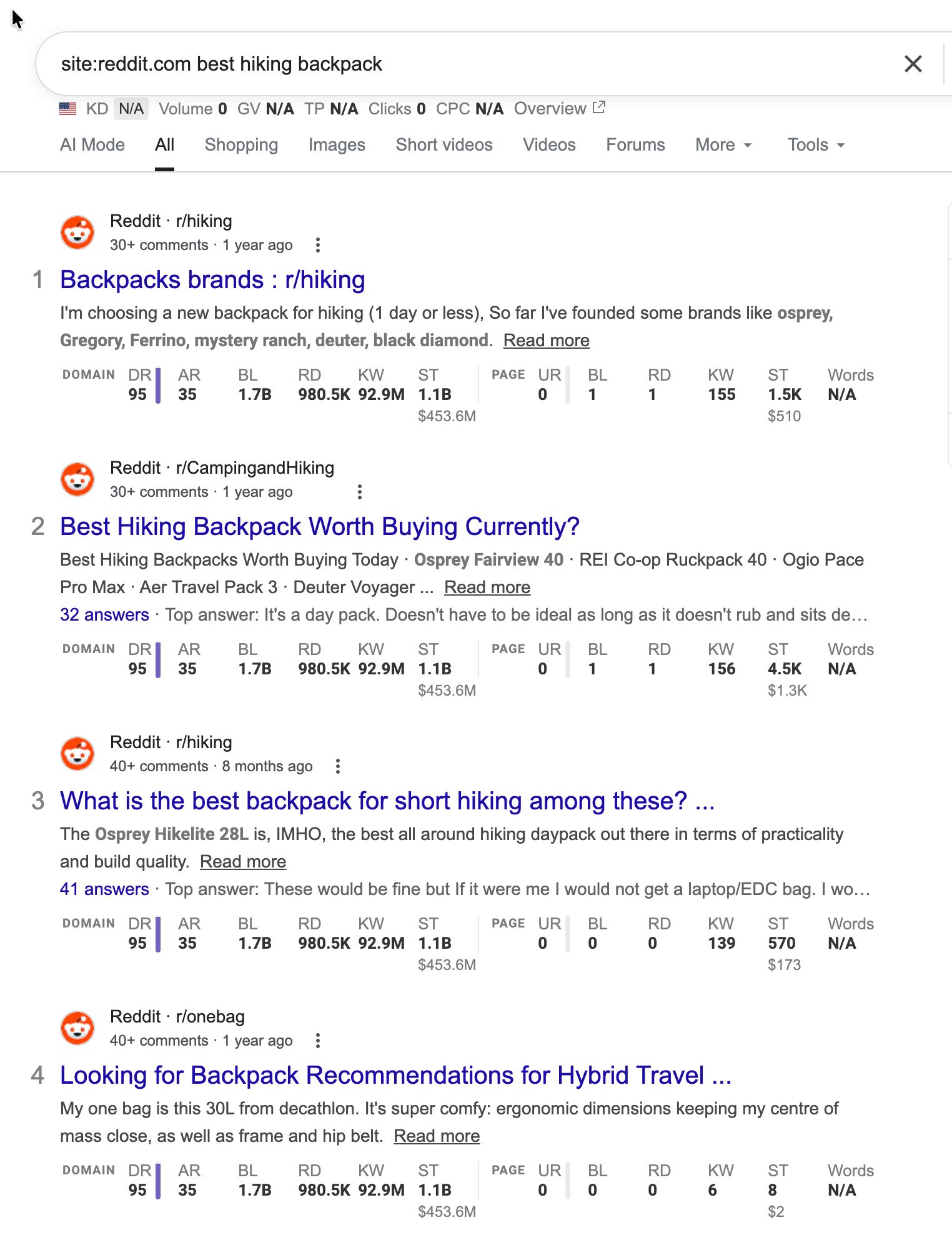Click the Overview external link icon
952x1240 pixels.
pos(598,107)
